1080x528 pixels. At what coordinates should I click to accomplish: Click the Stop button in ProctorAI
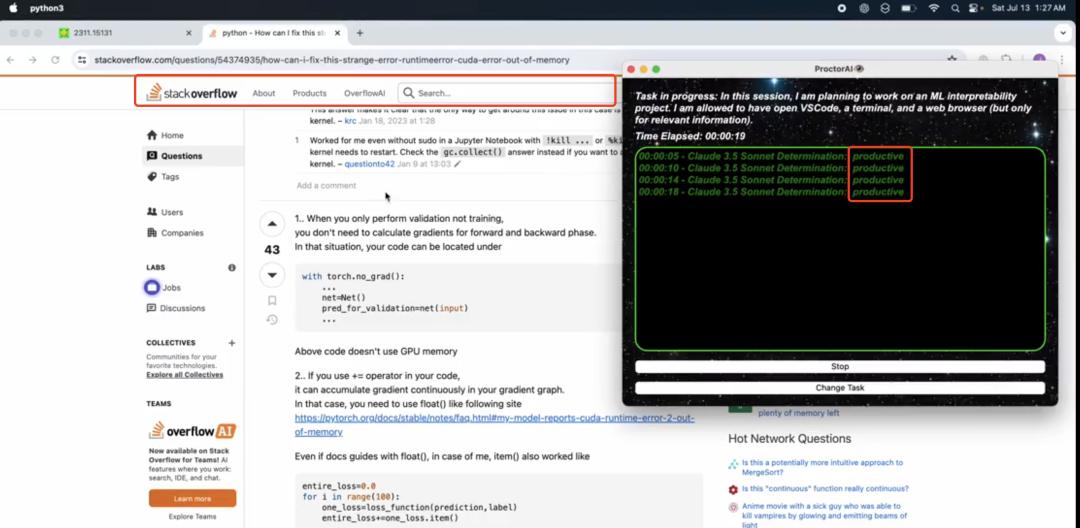pyautogui.click(x=840, y=367)
